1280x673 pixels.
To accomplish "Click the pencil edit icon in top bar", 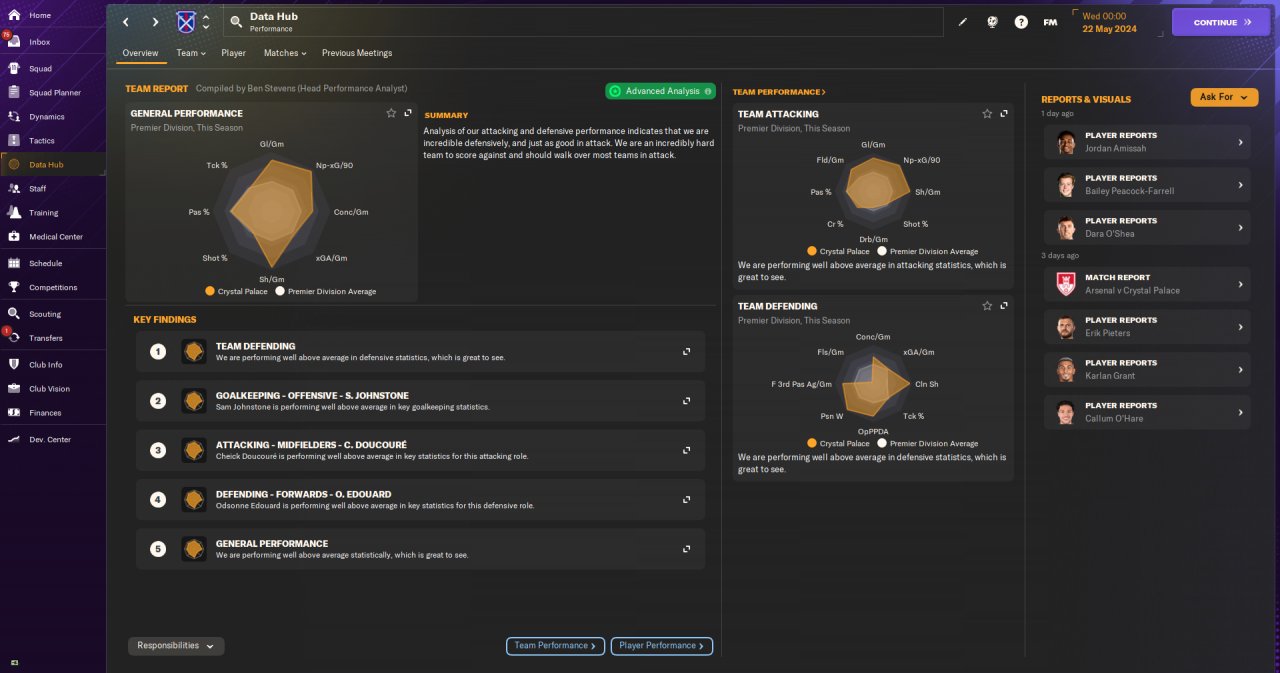I will click(963, 22).
